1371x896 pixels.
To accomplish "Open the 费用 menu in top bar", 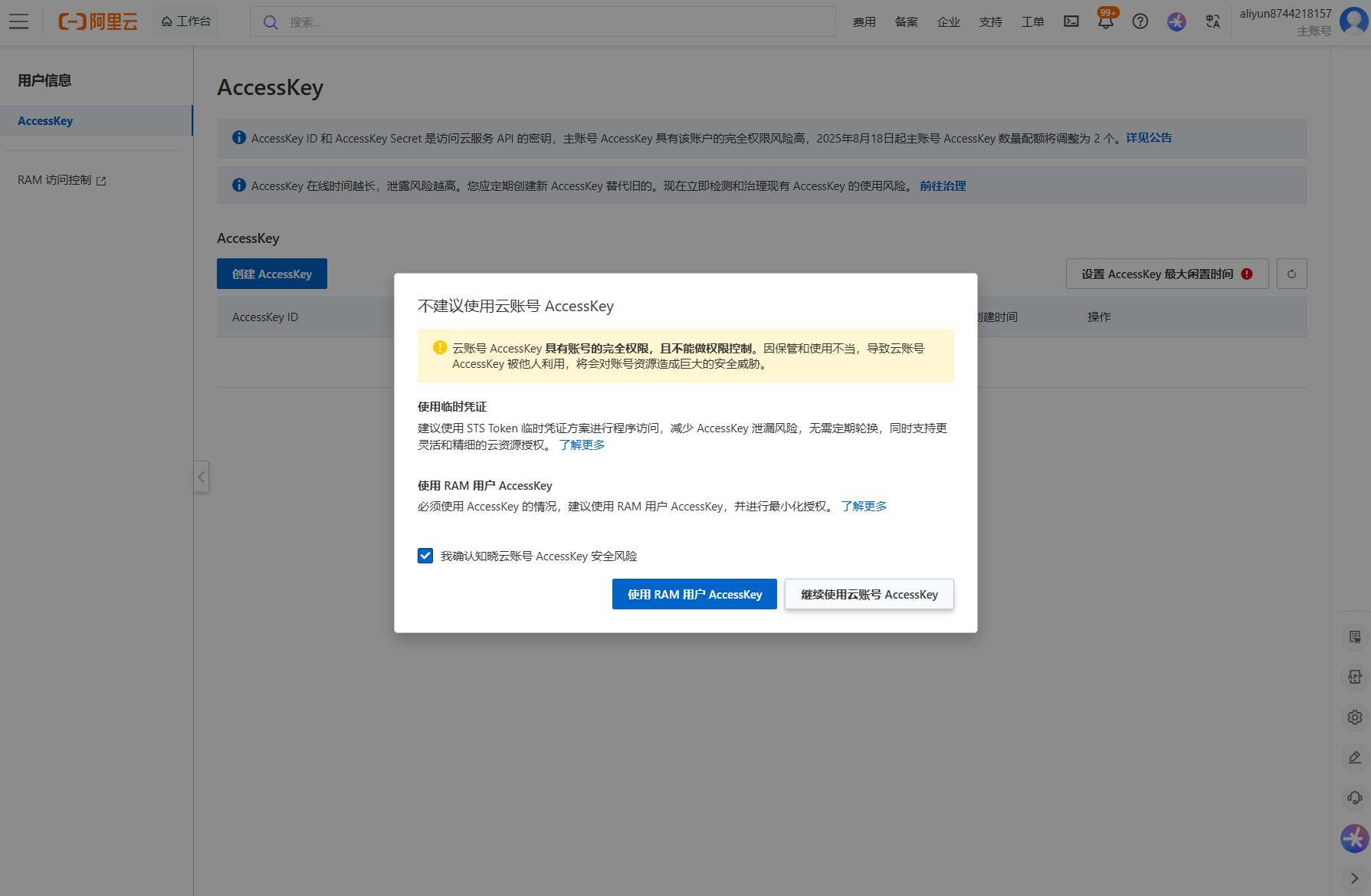I will pos(864,22).
